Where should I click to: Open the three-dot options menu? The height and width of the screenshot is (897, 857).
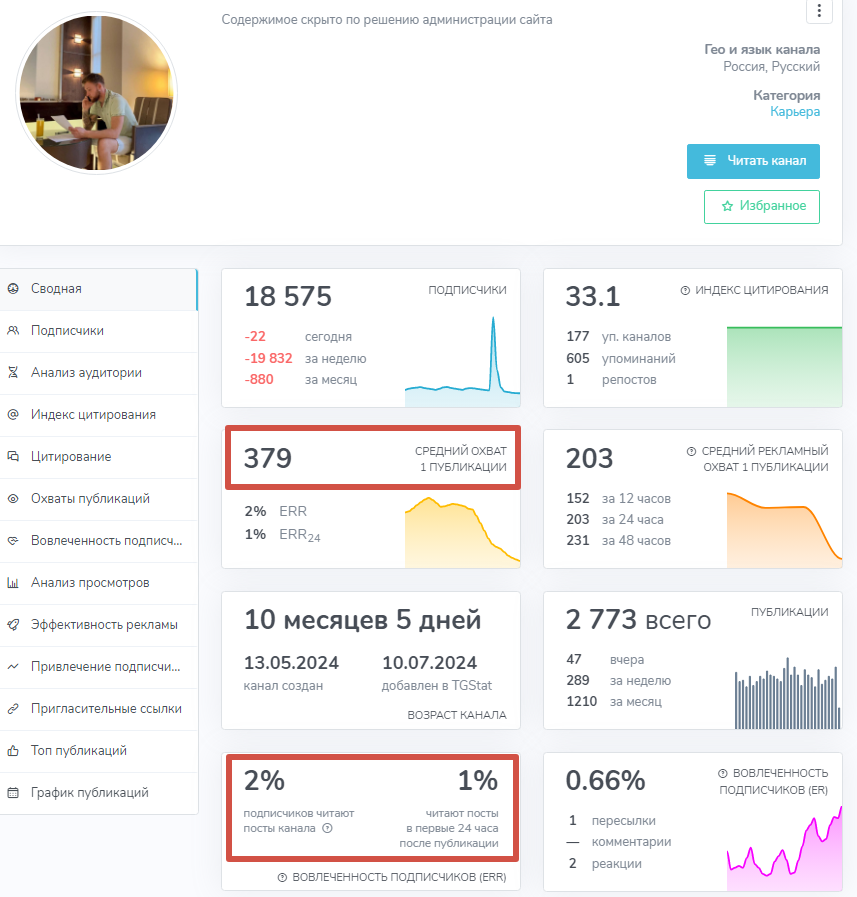pos(819,10)
